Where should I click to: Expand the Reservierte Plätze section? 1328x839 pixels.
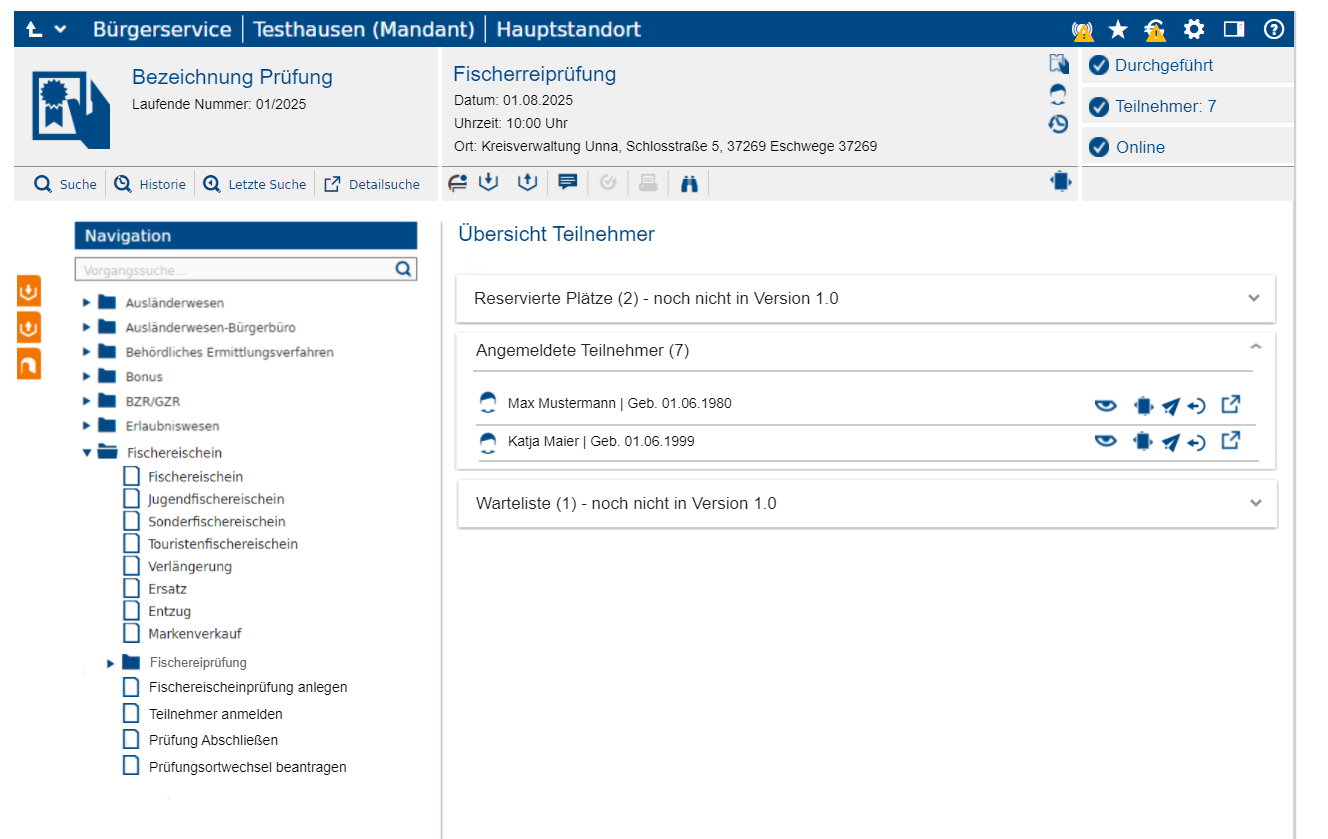coord(1255,298)
